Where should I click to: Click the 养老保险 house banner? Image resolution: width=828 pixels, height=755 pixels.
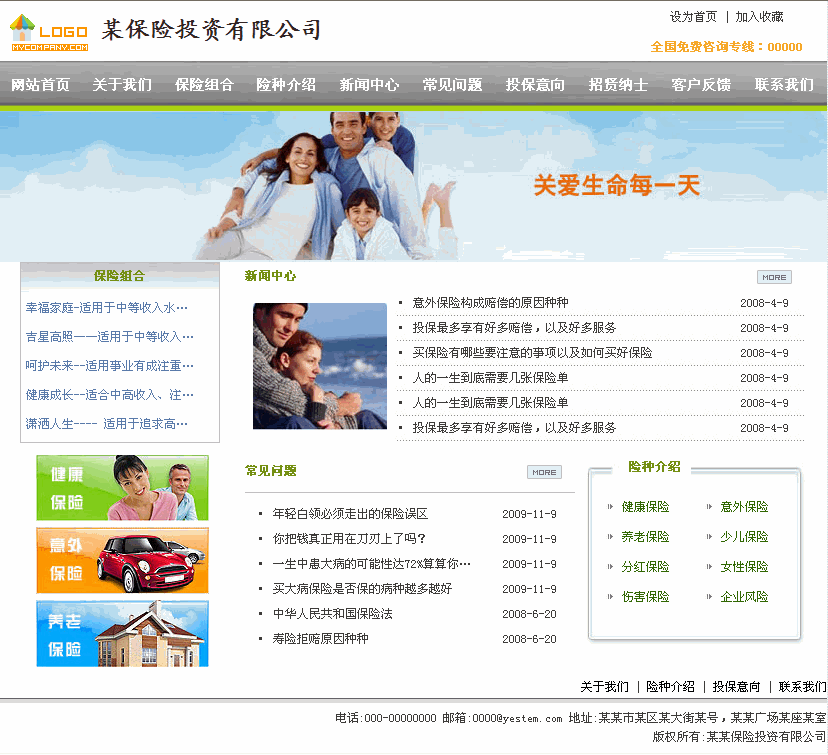[123, 634]
